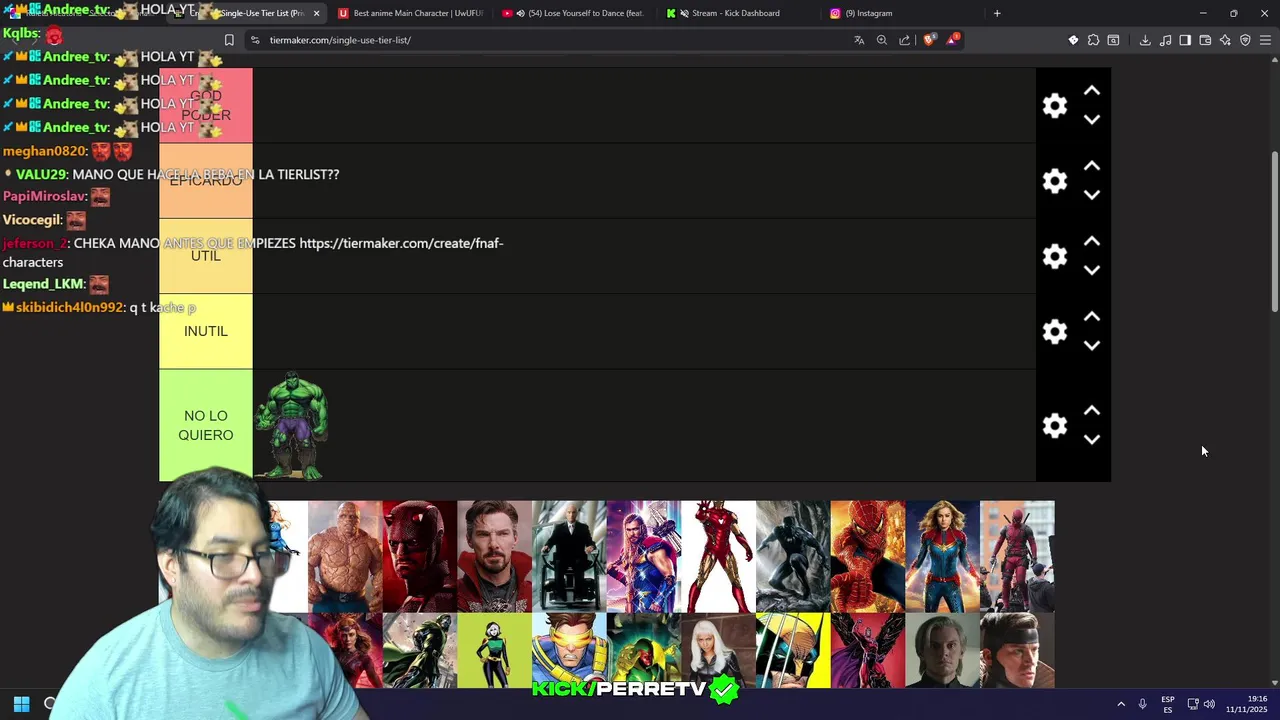Open the extensions puzzle icon
The image size is (1280, 720).
(1093, 40)
